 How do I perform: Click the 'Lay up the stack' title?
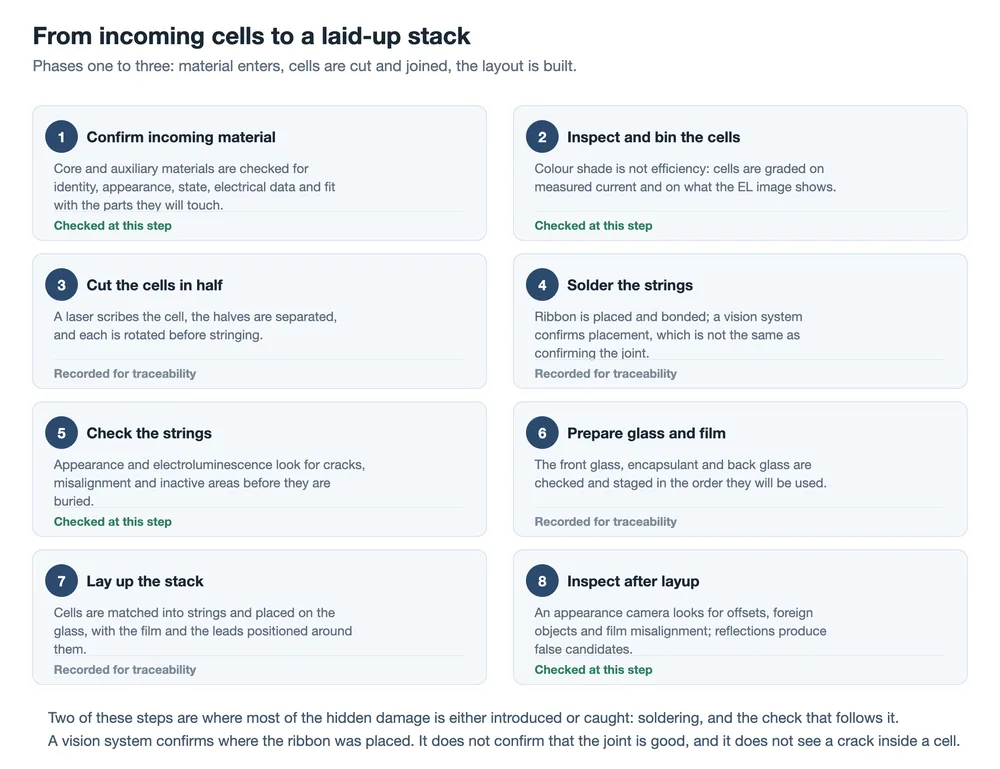145,581
